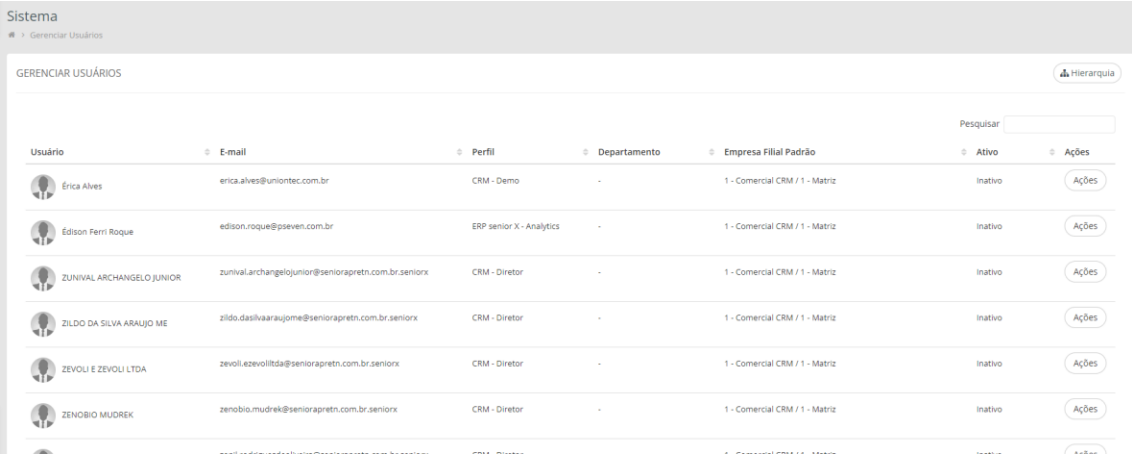
Task: Click Gerenciar Usuários breadcrumb link
Action: tap(73, 36)
